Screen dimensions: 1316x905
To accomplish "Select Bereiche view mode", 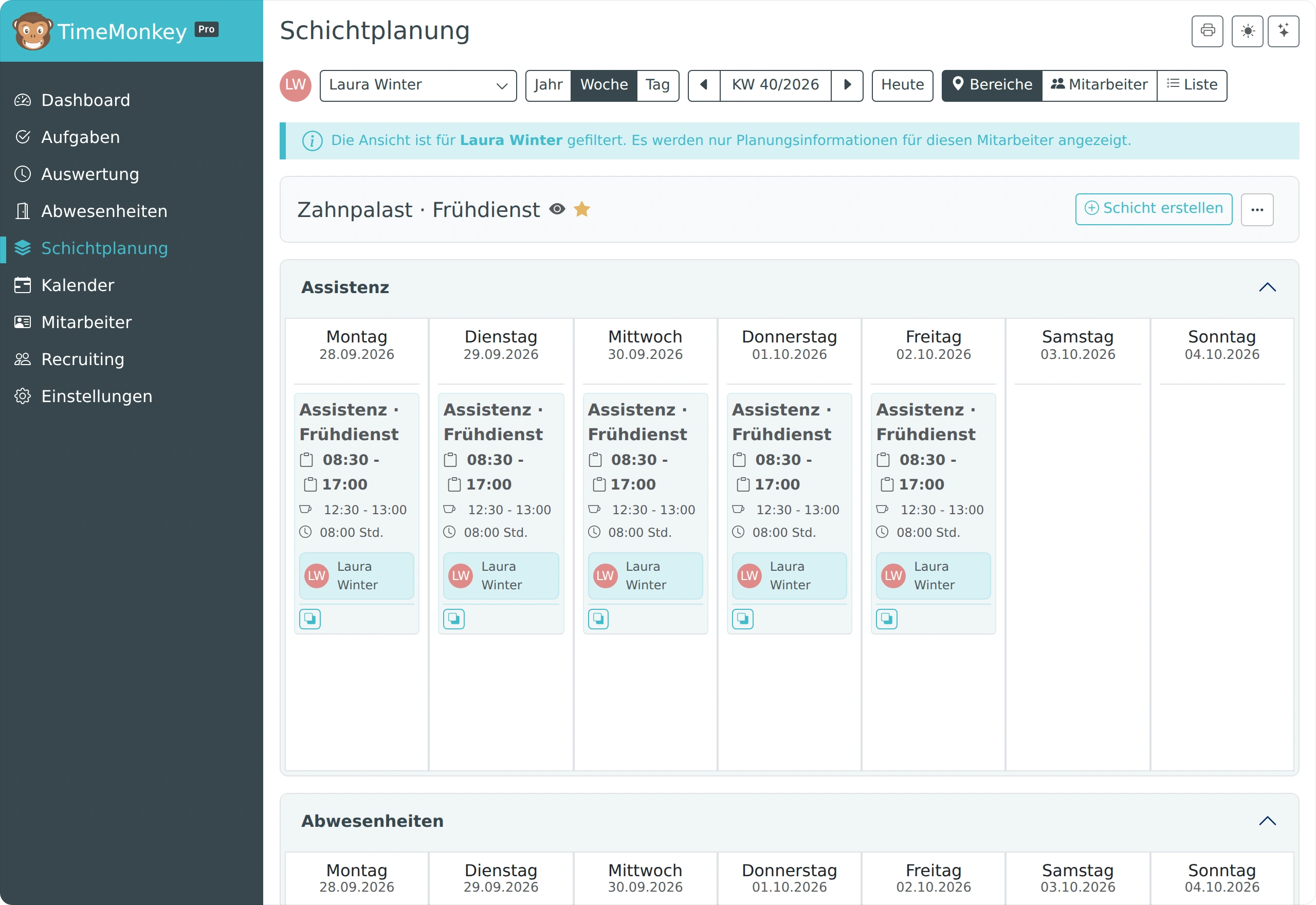I will [992, 86].
